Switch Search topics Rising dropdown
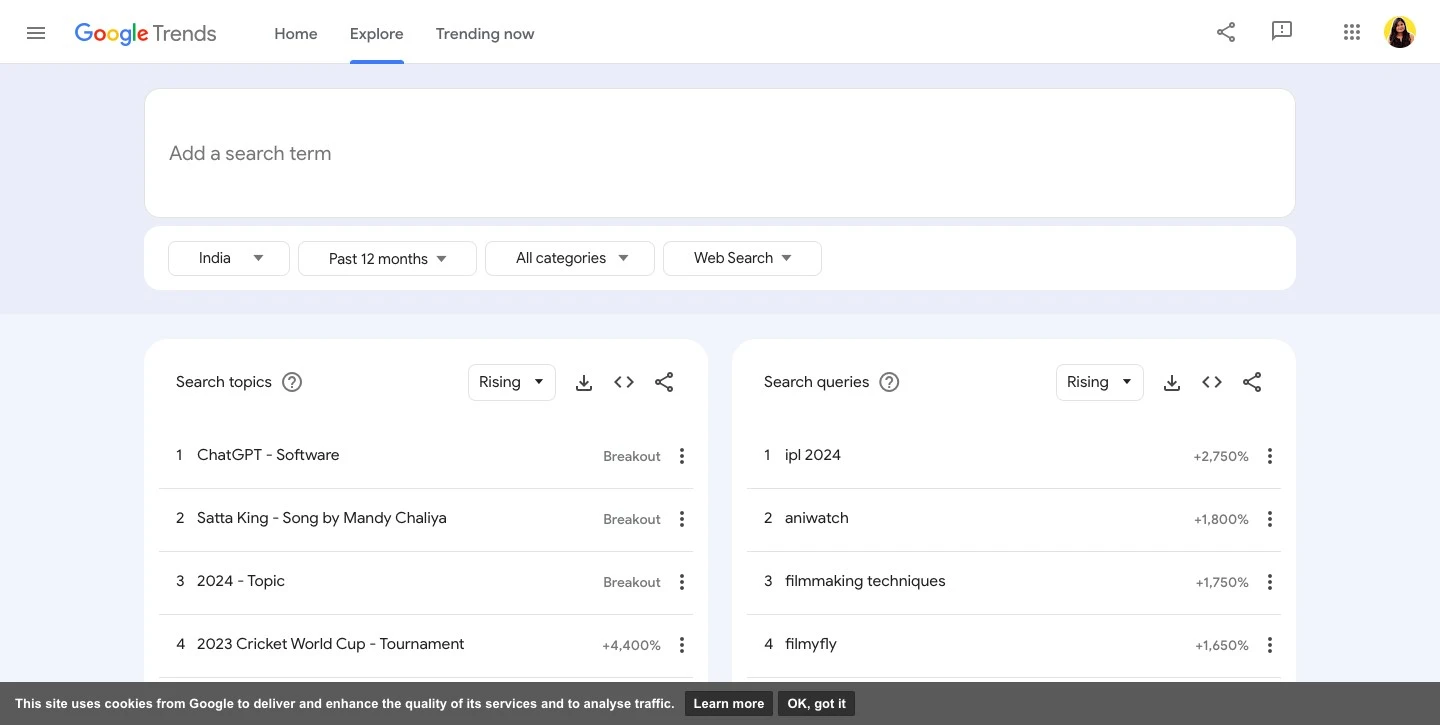 click(511, 382)
